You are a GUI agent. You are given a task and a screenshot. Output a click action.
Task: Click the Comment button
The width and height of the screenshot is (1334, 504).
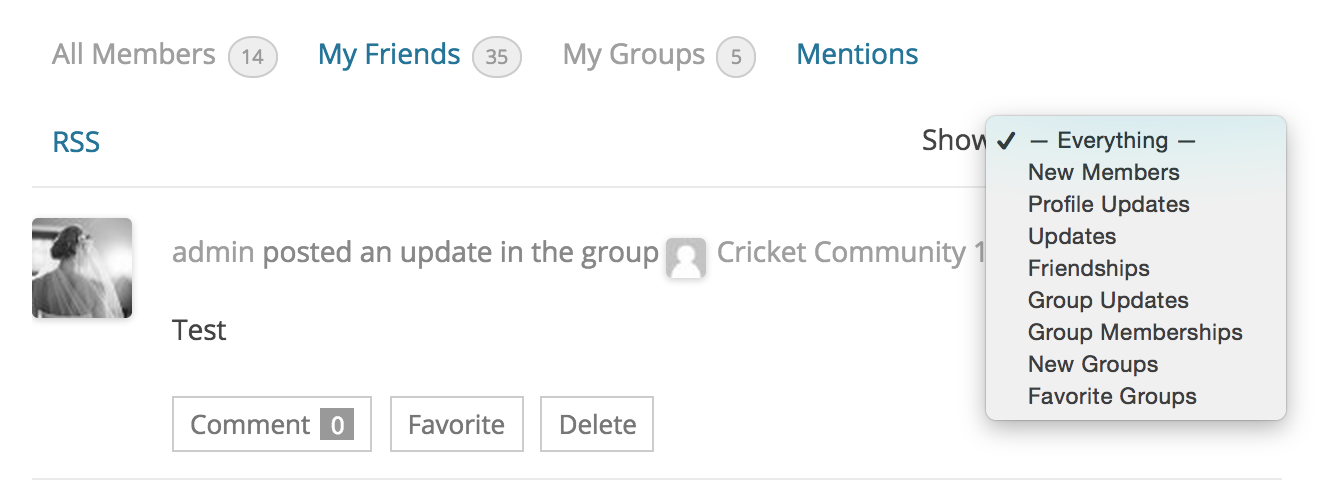[x=271, y=424]
